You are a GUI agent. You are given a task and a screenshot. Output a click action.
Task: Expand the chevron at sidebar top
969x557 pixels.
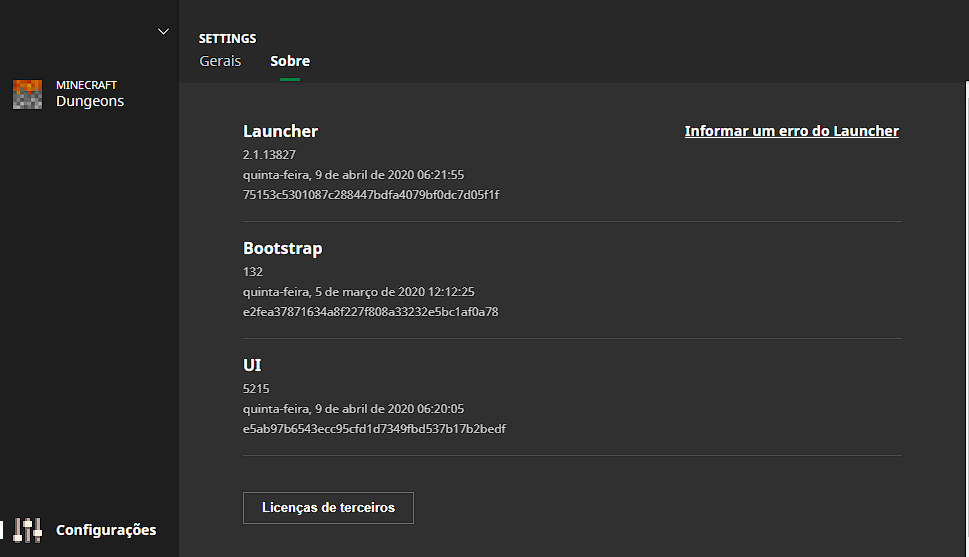click(164, 32)
